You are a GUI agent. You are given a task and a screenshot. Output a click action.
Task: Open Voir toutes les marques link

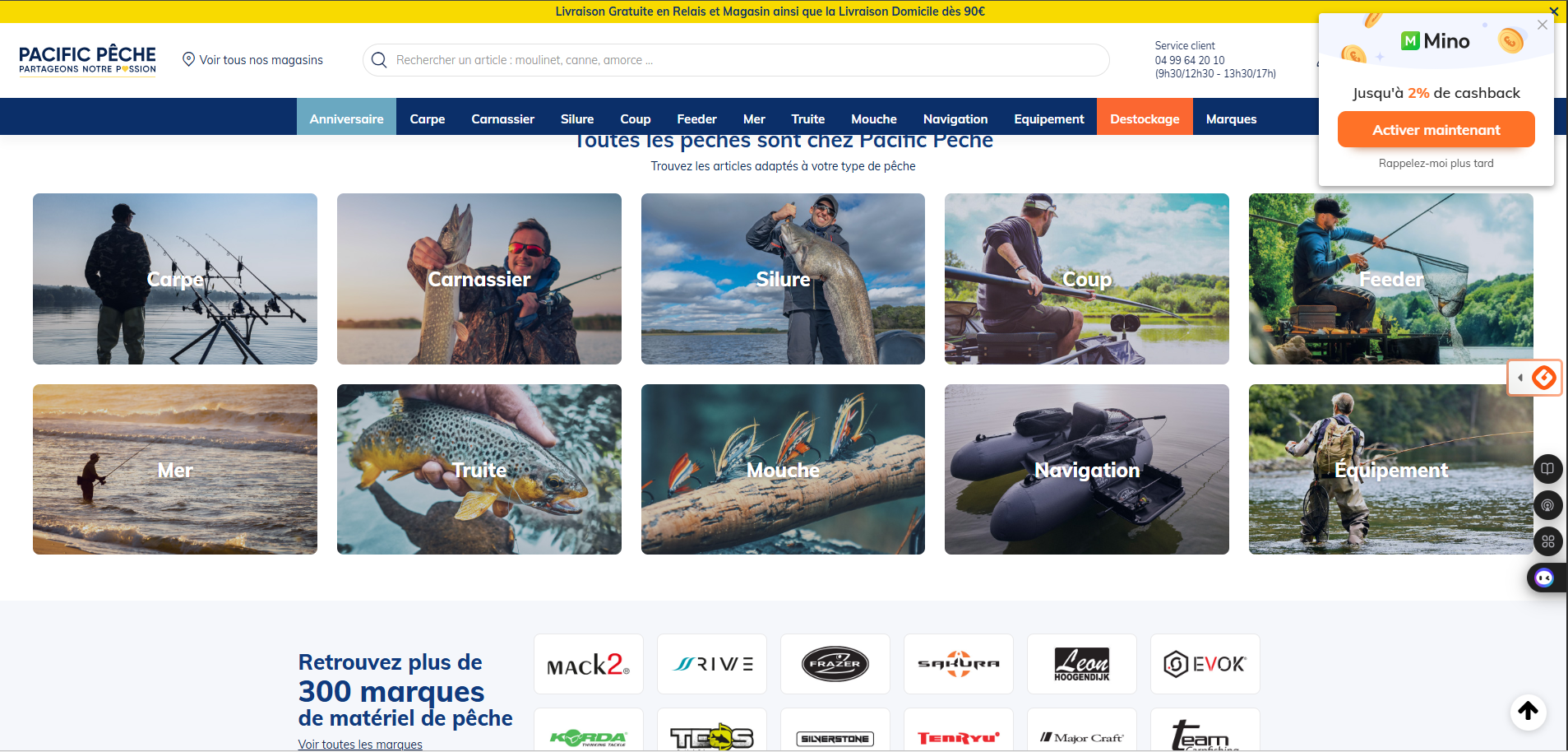(x=360, y=744)
